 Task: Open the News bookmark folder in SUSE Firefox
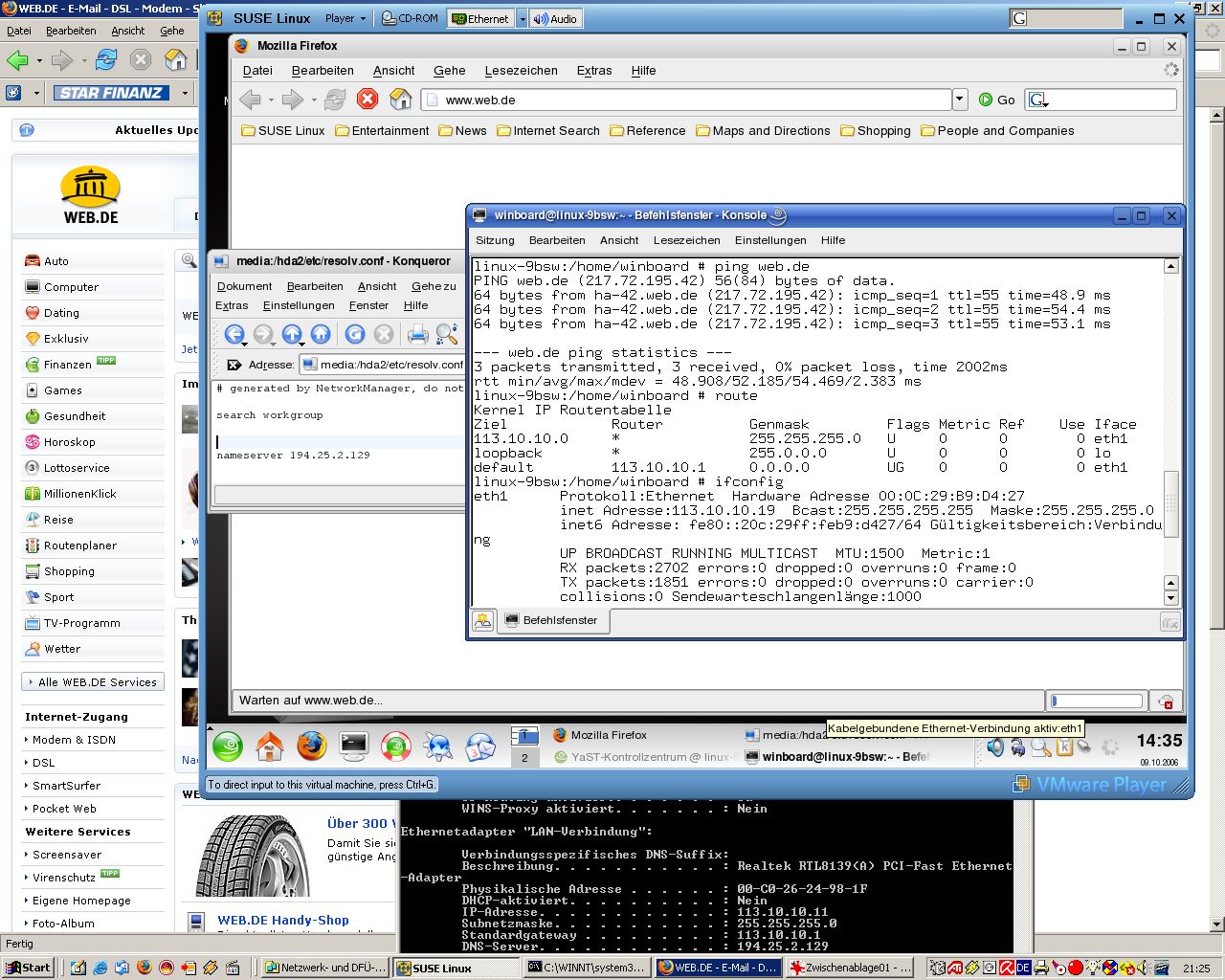pos(463,131)
